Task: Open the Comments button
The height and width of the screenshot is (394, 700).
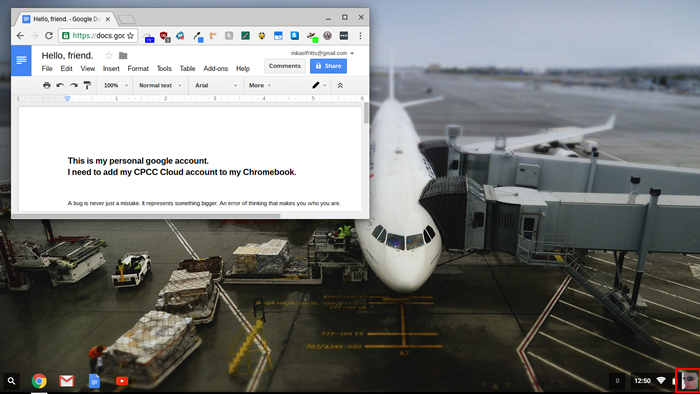Action: [x=285, y=66]
